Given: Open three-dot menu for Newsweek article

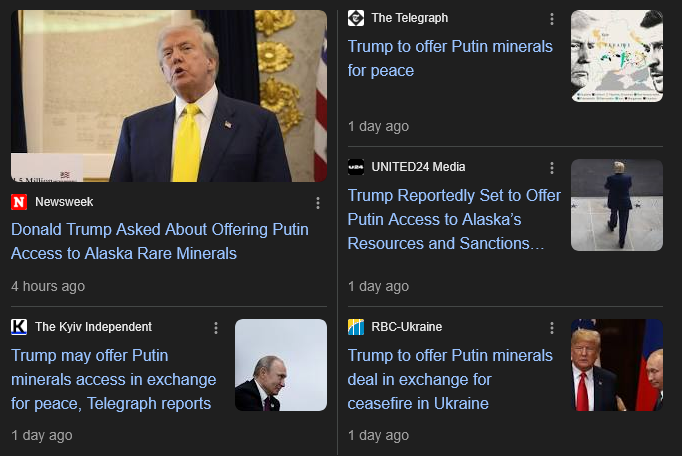Looking at the screenshot, I should tap(318, 203).
